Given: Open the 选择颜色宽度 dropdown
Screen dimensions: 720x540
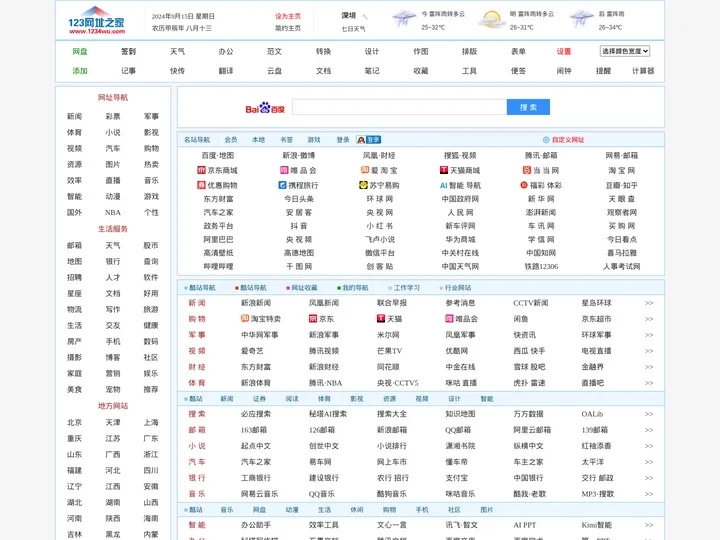Looking at the screenshot, I should 624,51.
